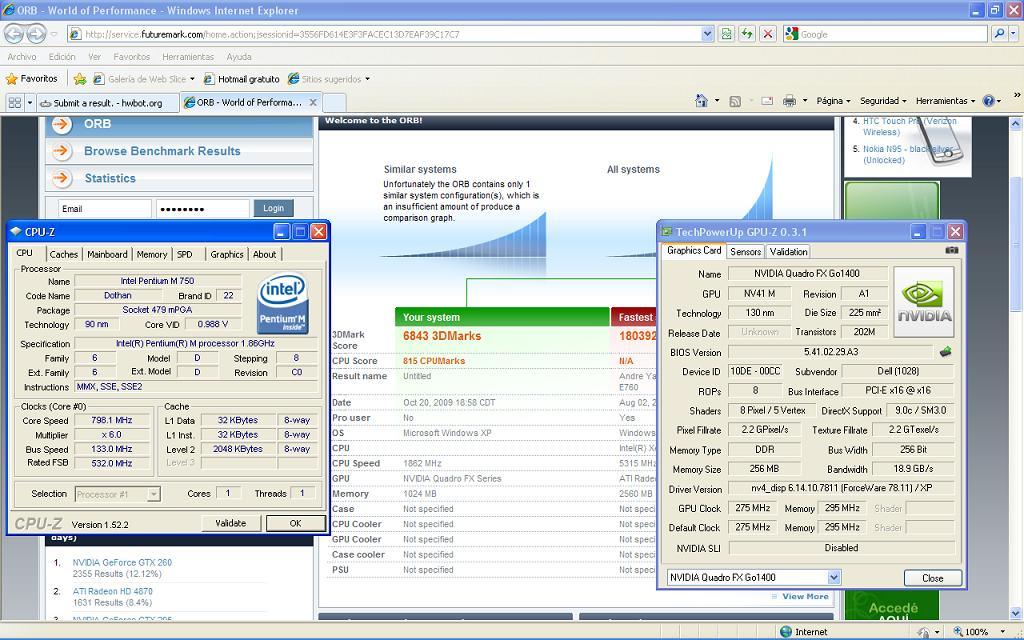This screenshot has width=1024, height=640.
Task: Click the Google search magnifier icon
Action: coord(999,34)
